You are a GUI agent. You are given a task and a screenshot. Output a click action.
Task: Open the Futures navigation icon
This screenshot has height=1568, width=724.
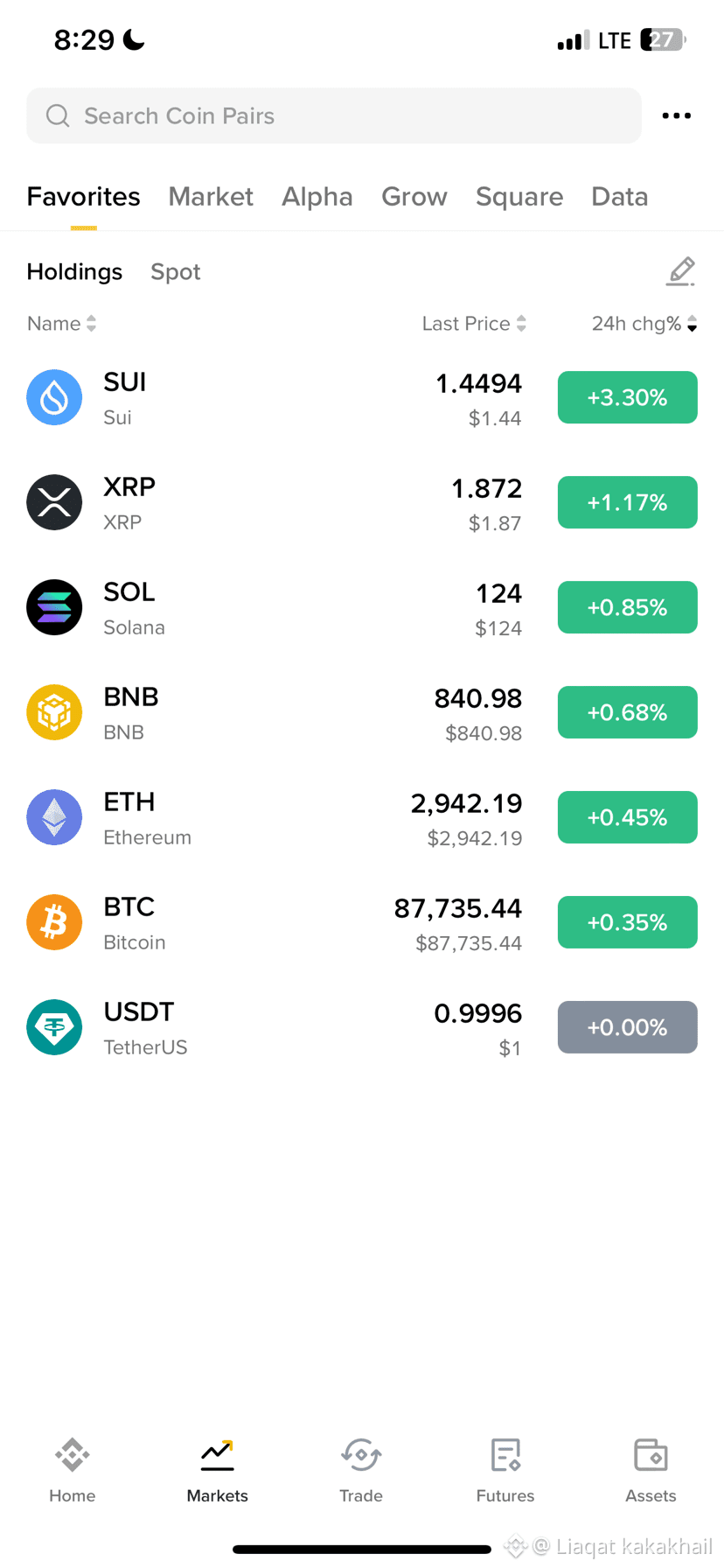(x=505, y=1456)
